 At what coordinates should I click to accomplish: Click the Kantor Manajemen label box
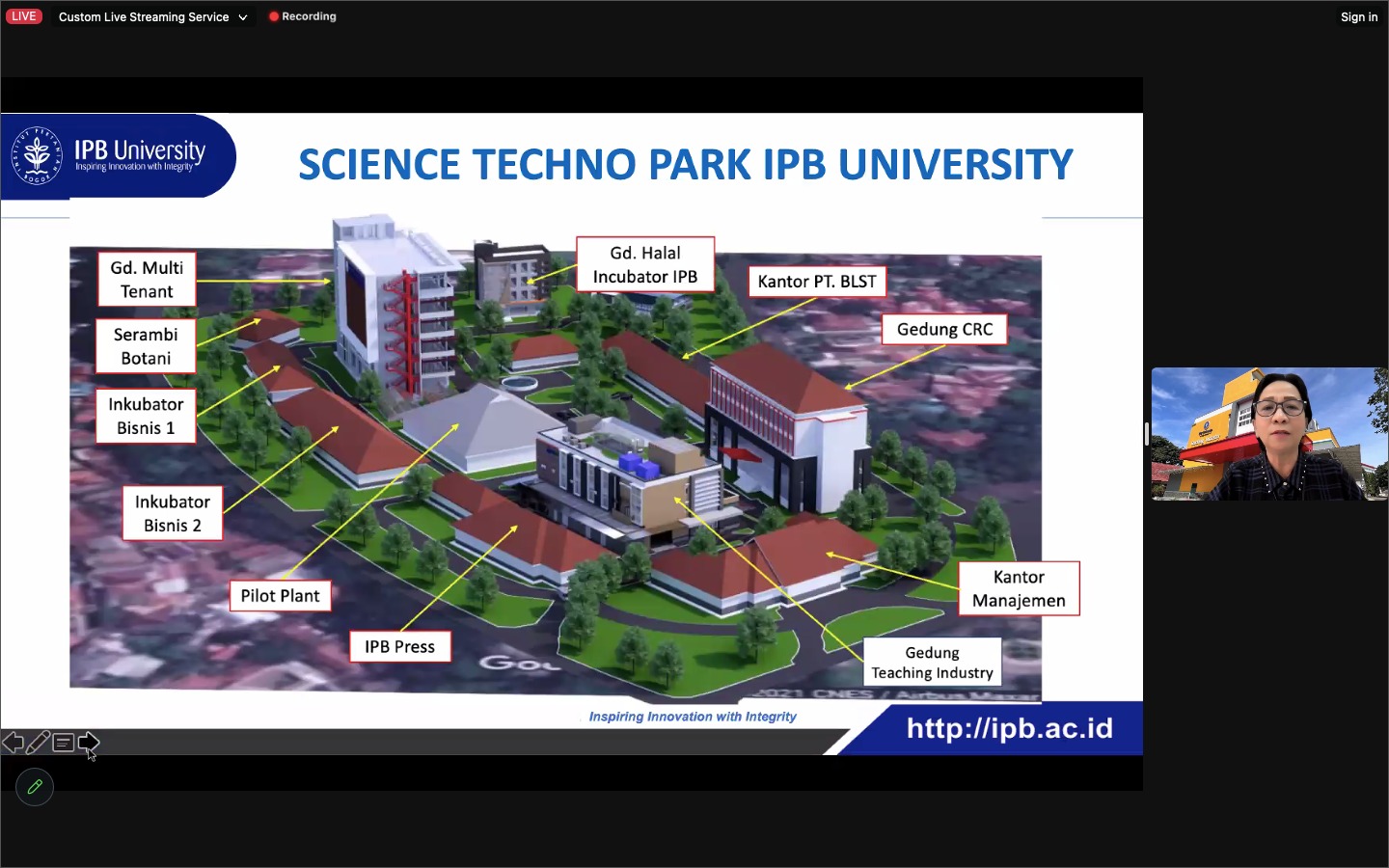click(1019, 588)
